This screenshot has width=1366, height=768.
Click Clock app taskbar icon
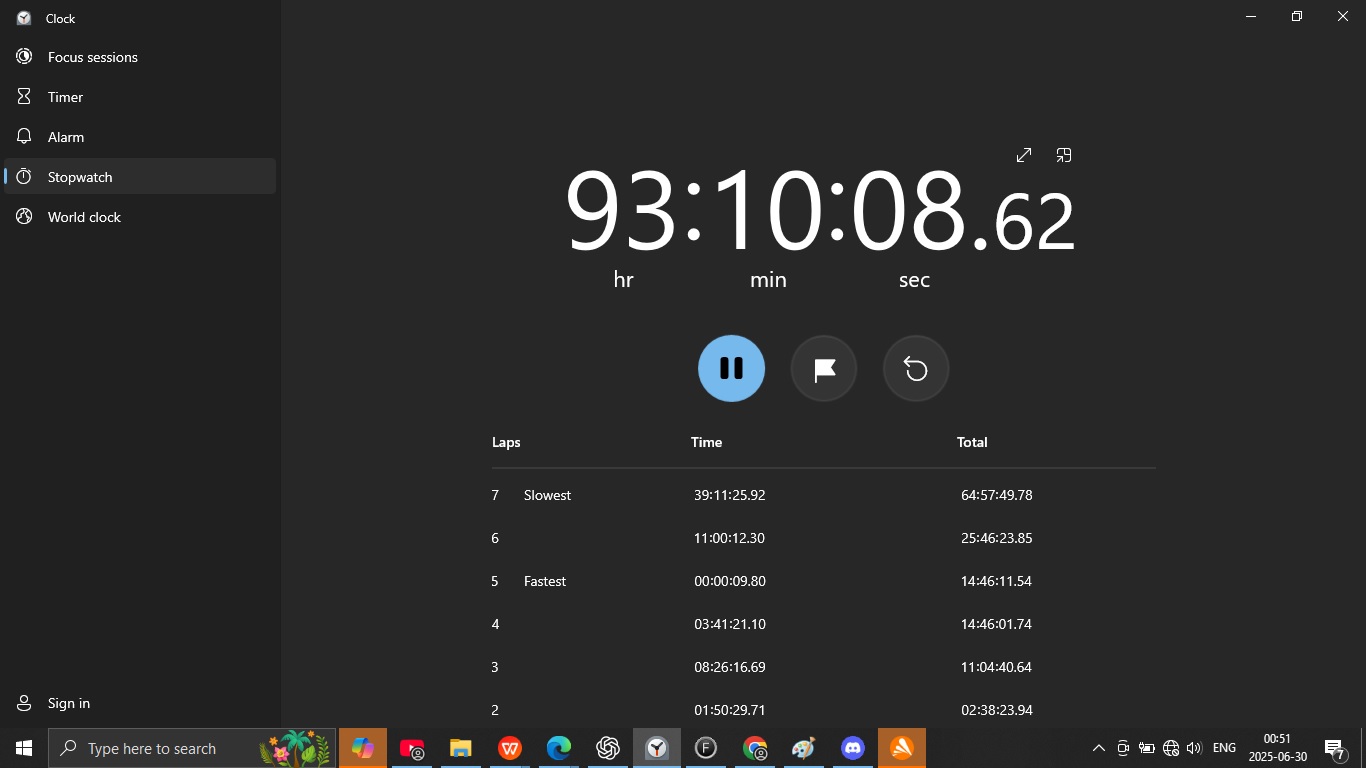tap(657, 748)
